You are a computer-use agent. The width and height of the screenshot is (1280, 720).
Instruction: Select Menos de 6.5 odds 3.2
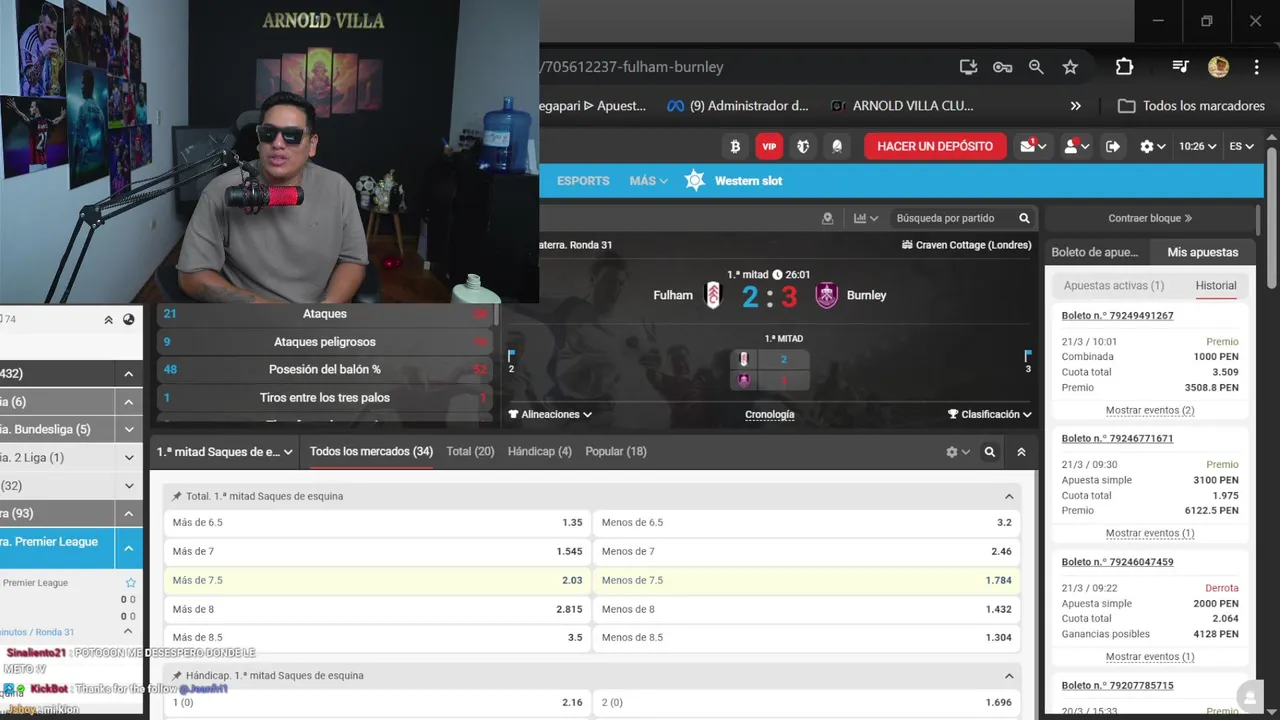[x=807, y=522]
